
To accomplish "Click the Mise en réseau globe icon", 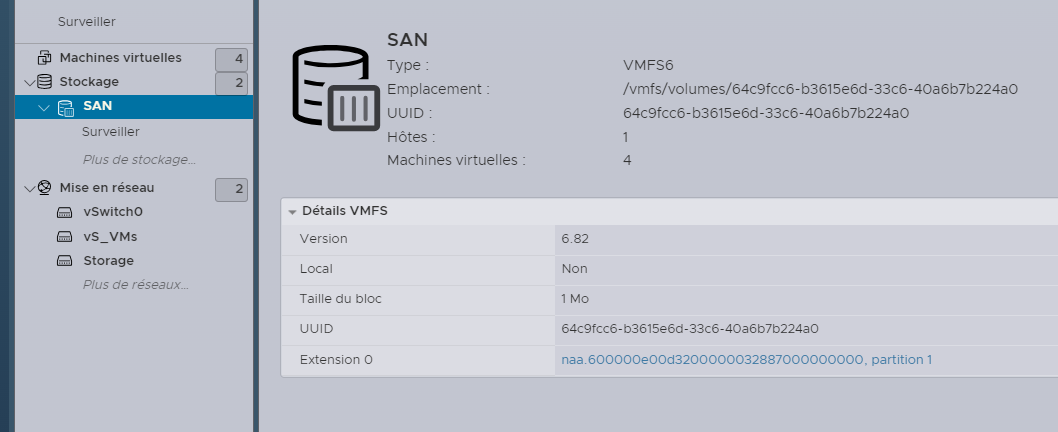I will [44, 188].
